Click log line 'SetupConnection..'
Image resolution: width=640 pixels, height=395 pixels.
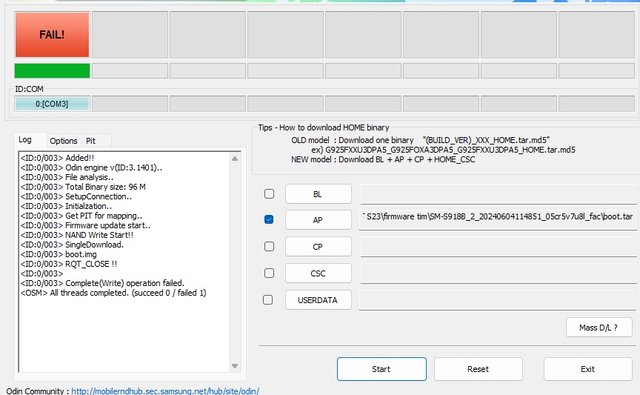coord(76,197)
